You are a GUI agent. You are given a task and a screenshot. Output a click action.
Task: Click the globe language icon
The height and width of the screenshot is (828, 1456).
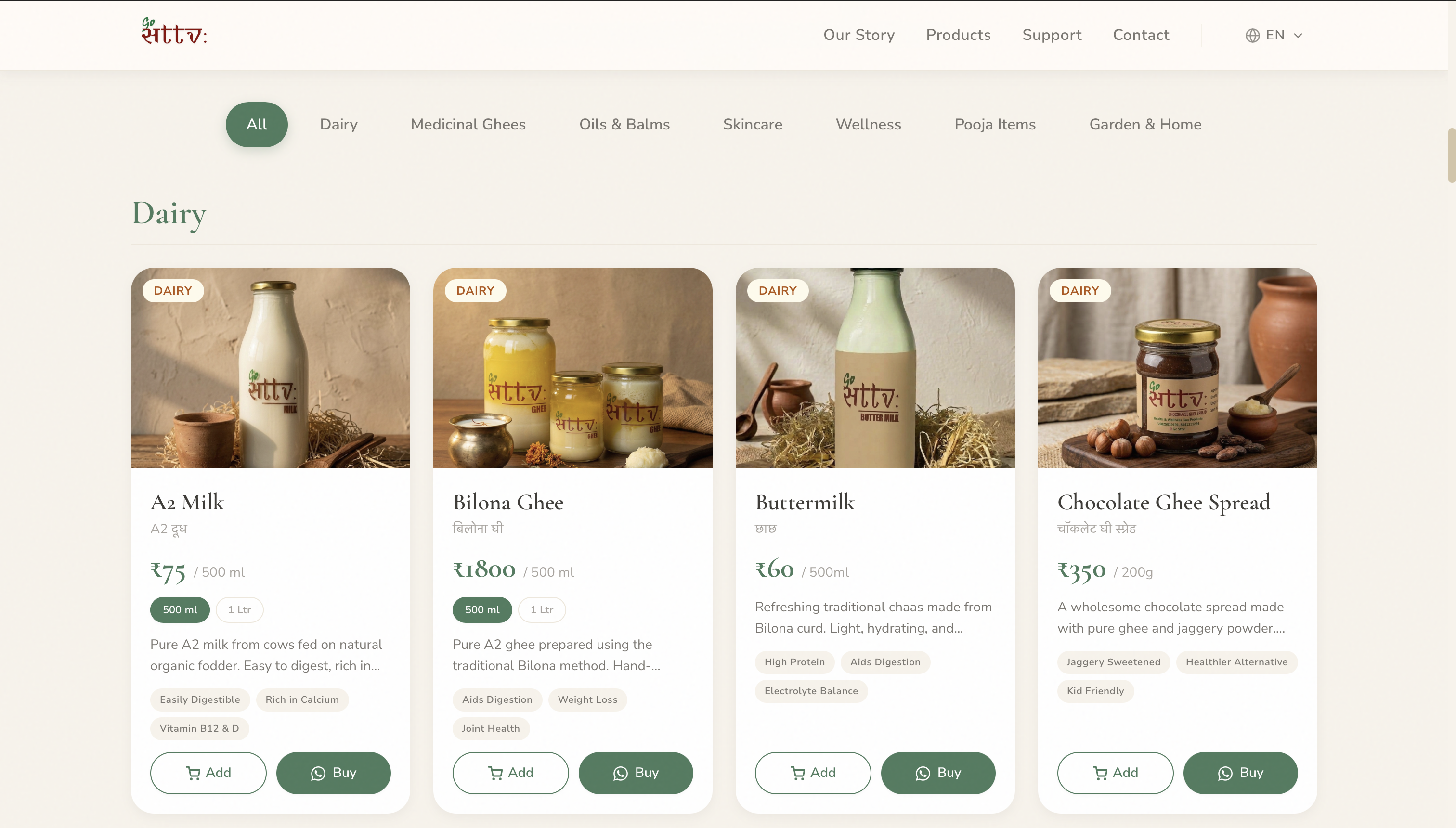tap(1252, 35)
